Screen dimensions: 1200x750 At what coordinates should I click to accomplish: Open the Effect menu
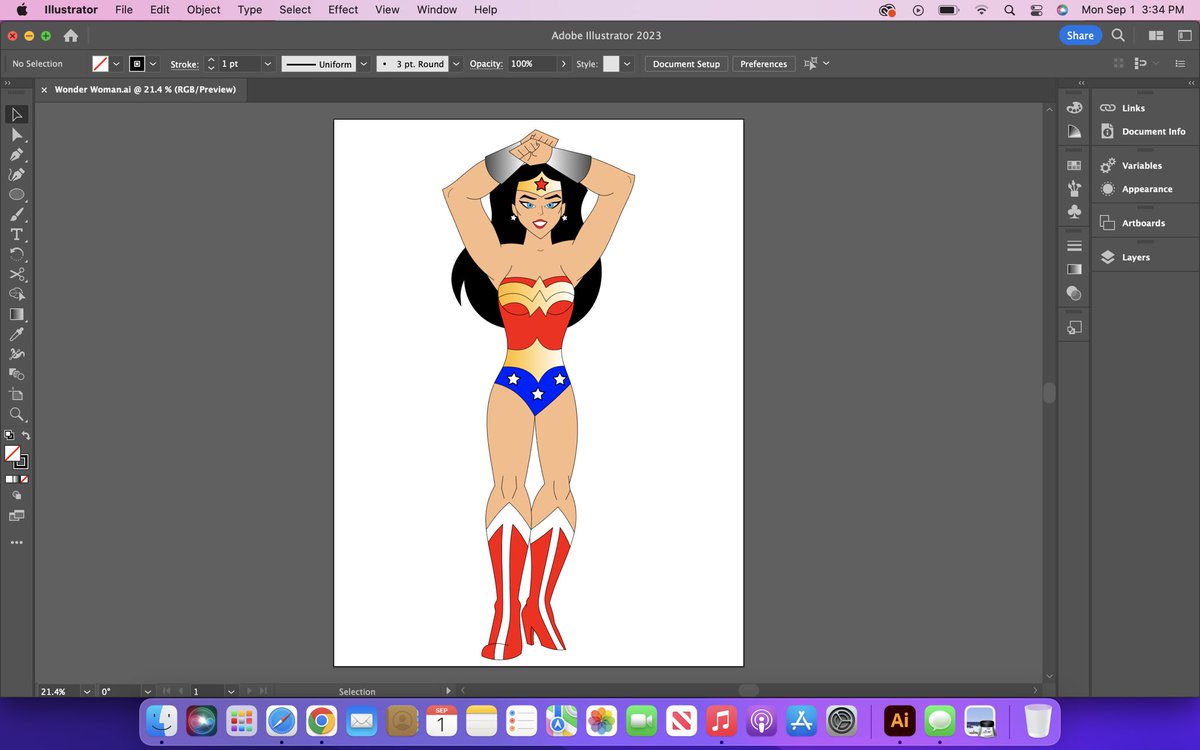tap(343, 10)
